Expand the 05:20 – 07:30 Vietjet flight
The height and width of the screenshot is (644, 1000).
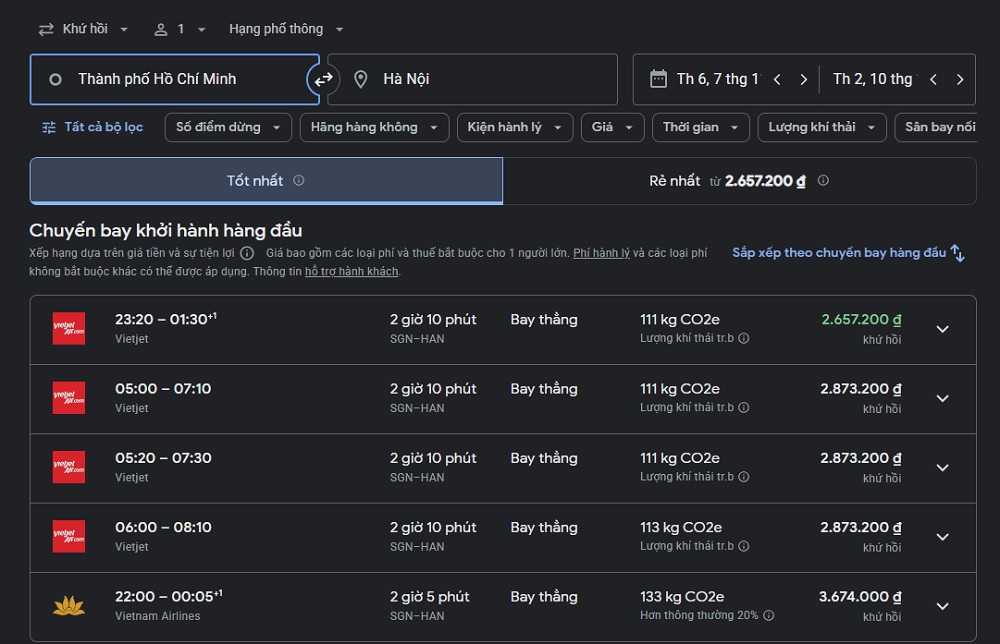pos(943,468)
